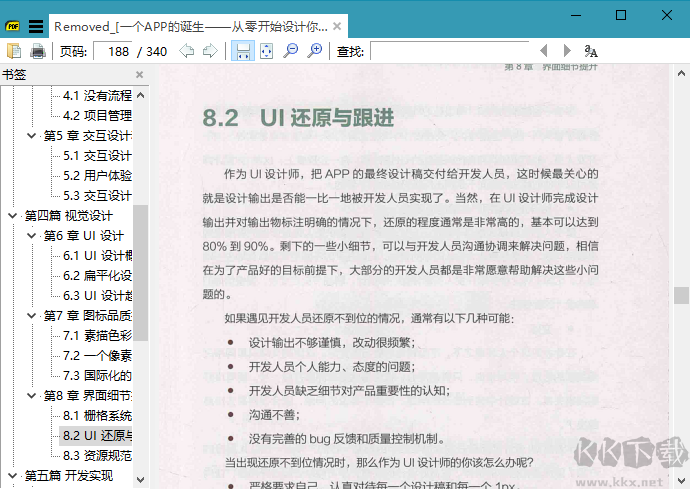Find next match arrow in search bar

[x=567, y=51]
